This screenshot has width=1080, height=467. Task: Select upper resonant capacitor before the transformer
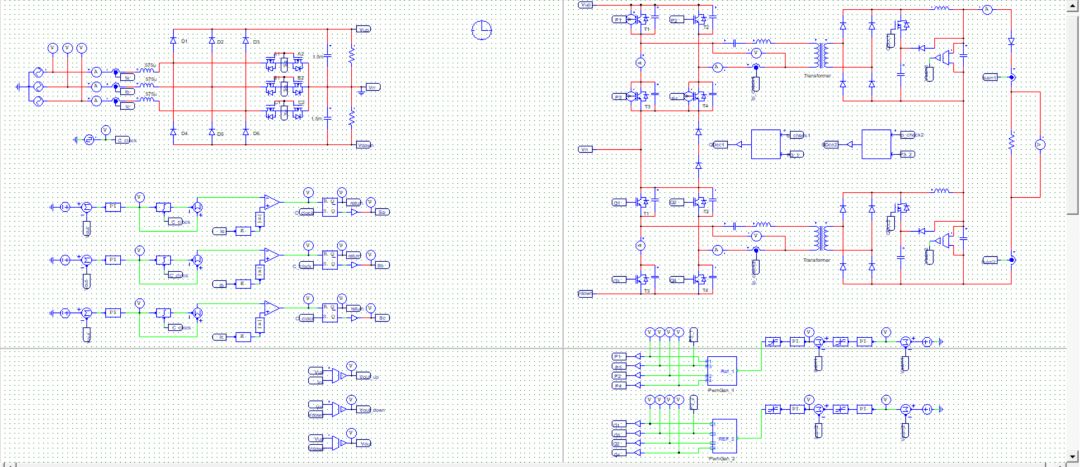(735, 42)
